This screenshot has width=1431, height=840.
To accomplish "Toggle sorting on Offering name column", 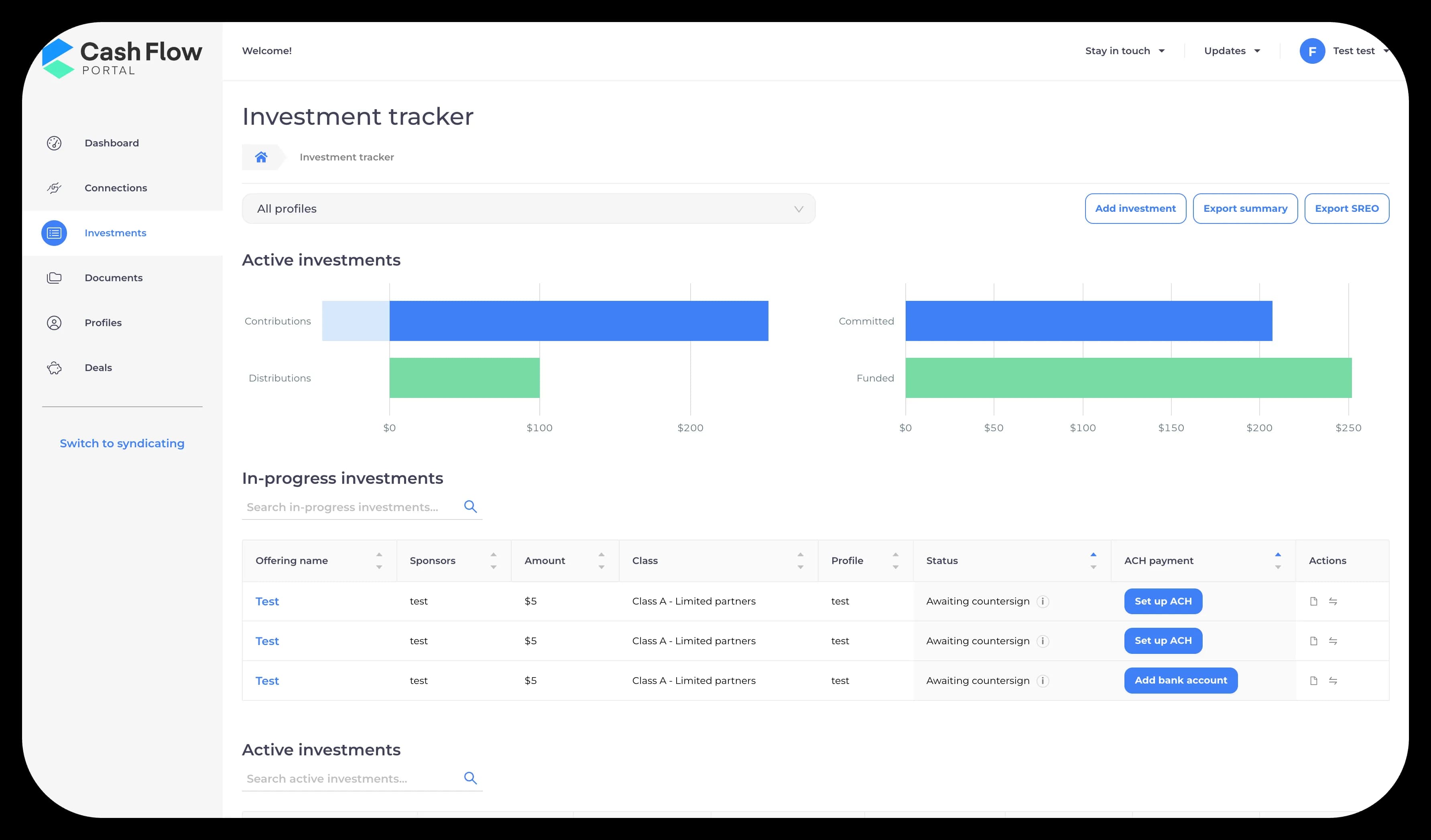I will pos(379,561).
